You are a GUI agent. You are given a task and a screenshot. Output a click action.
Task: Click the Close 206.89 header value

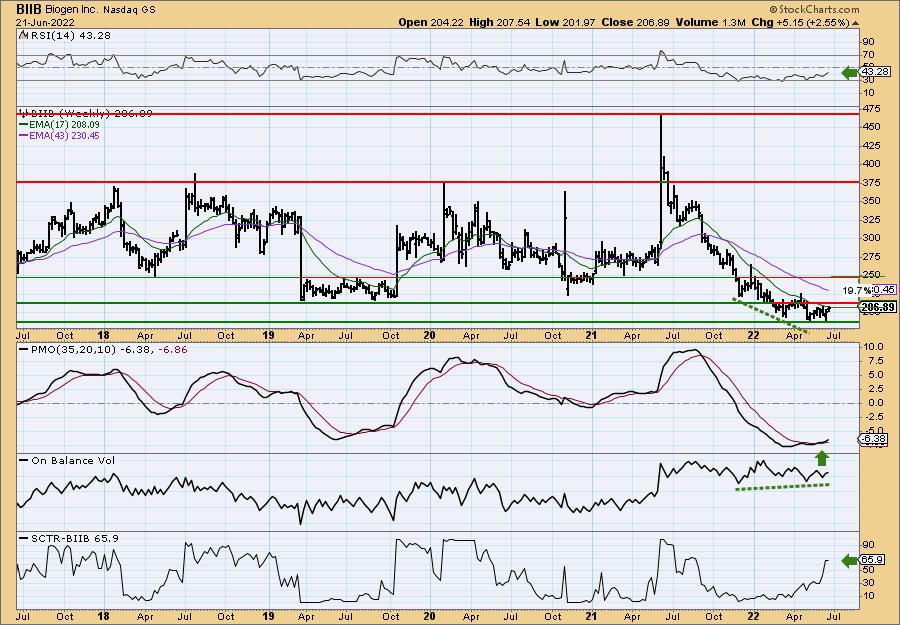pyautogui.click(x=635, y=22)
